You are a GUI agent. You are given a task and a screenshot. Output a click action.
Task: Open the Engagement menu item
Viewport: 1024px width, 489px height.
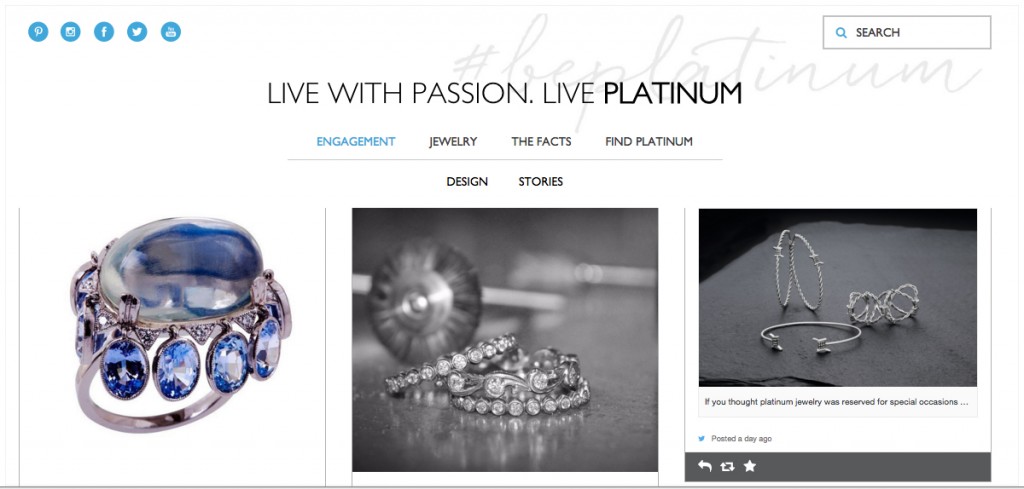click(x=356, y=142)
